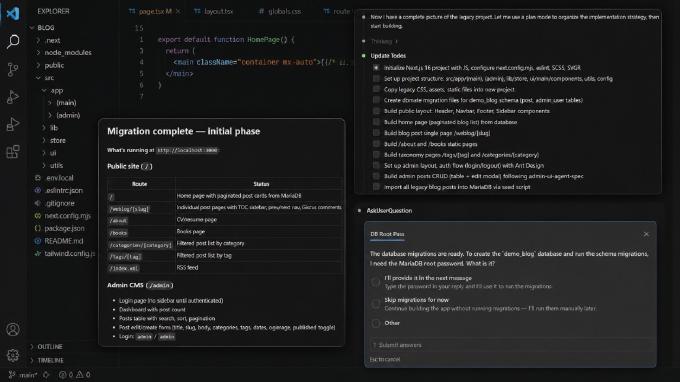Click synchronize changes icon in status bar
Image resolution: width=680 pixels, height=382 pixels.
click(x=46, y=375)
